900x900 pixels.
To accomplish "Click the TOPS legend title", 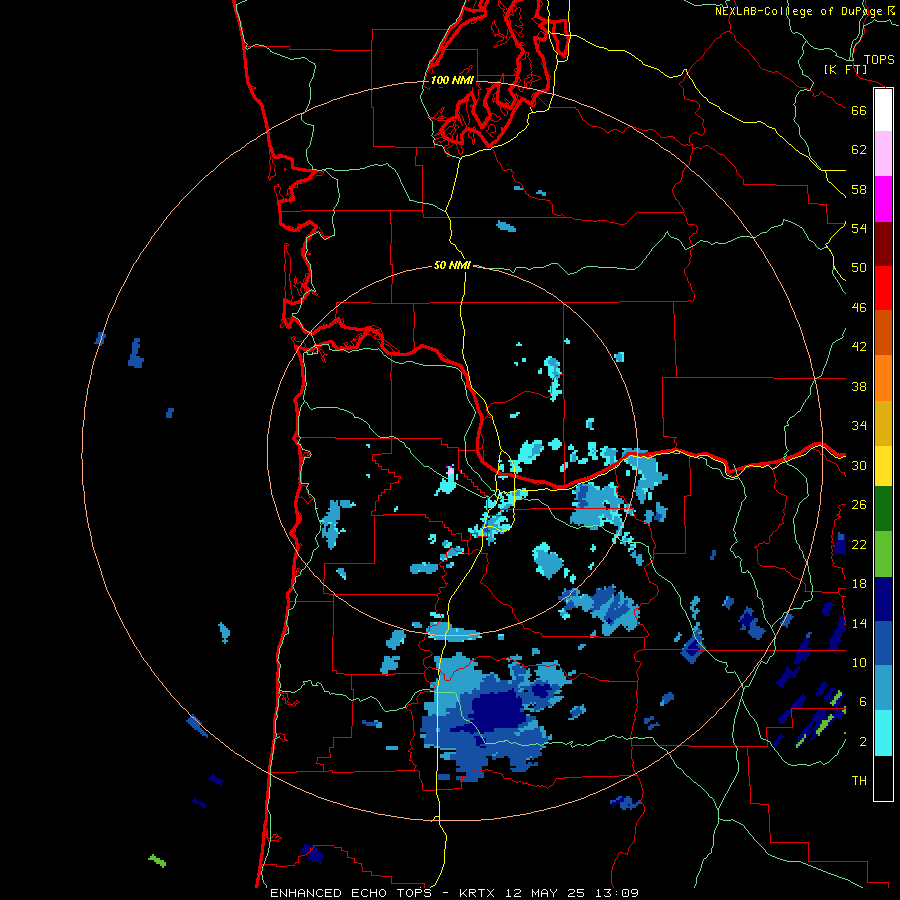I will (x=879, y=60).
